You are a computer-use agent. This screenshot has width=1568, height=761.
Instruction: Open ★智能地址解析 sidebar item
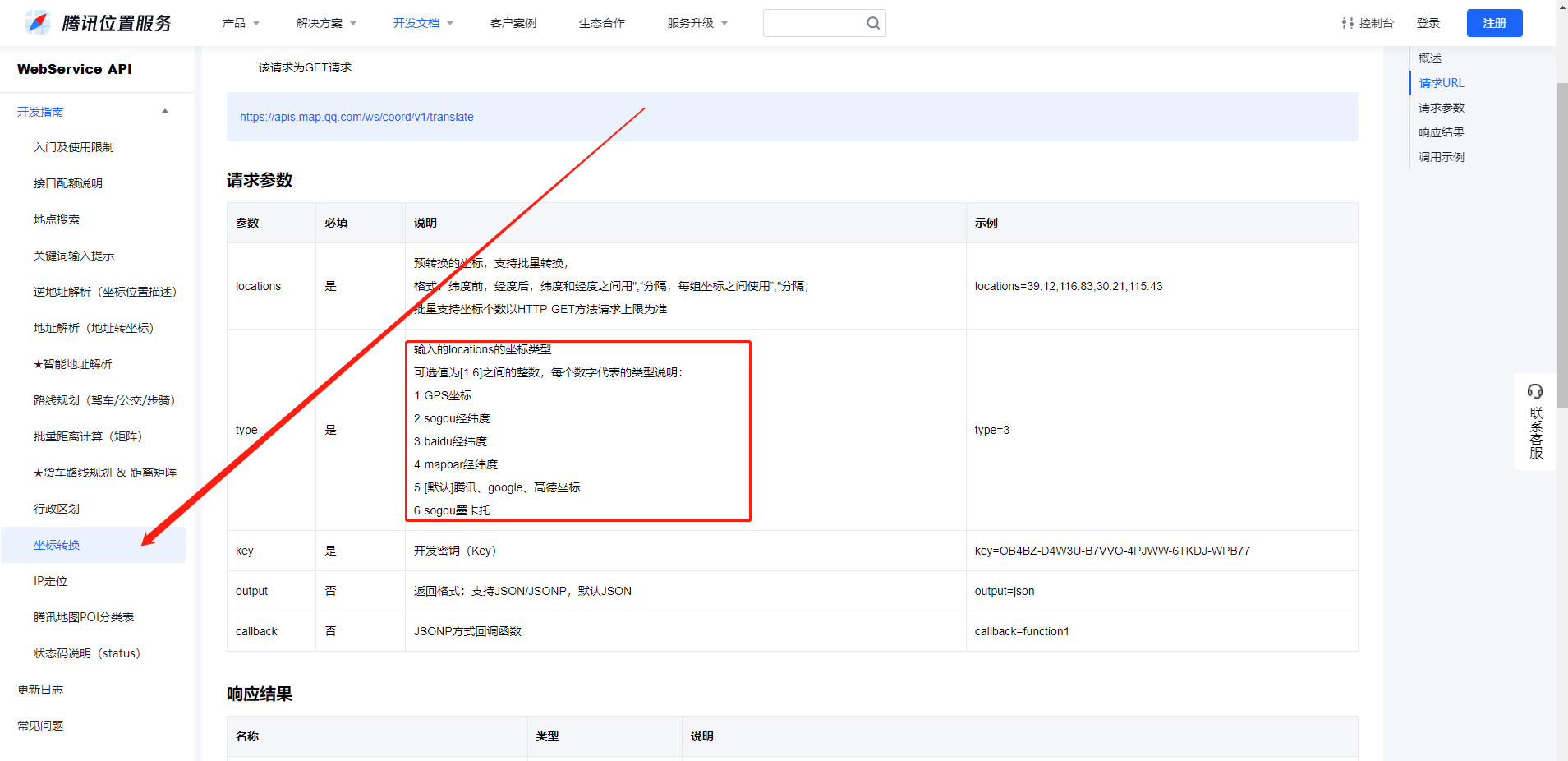tap(72, 364)
